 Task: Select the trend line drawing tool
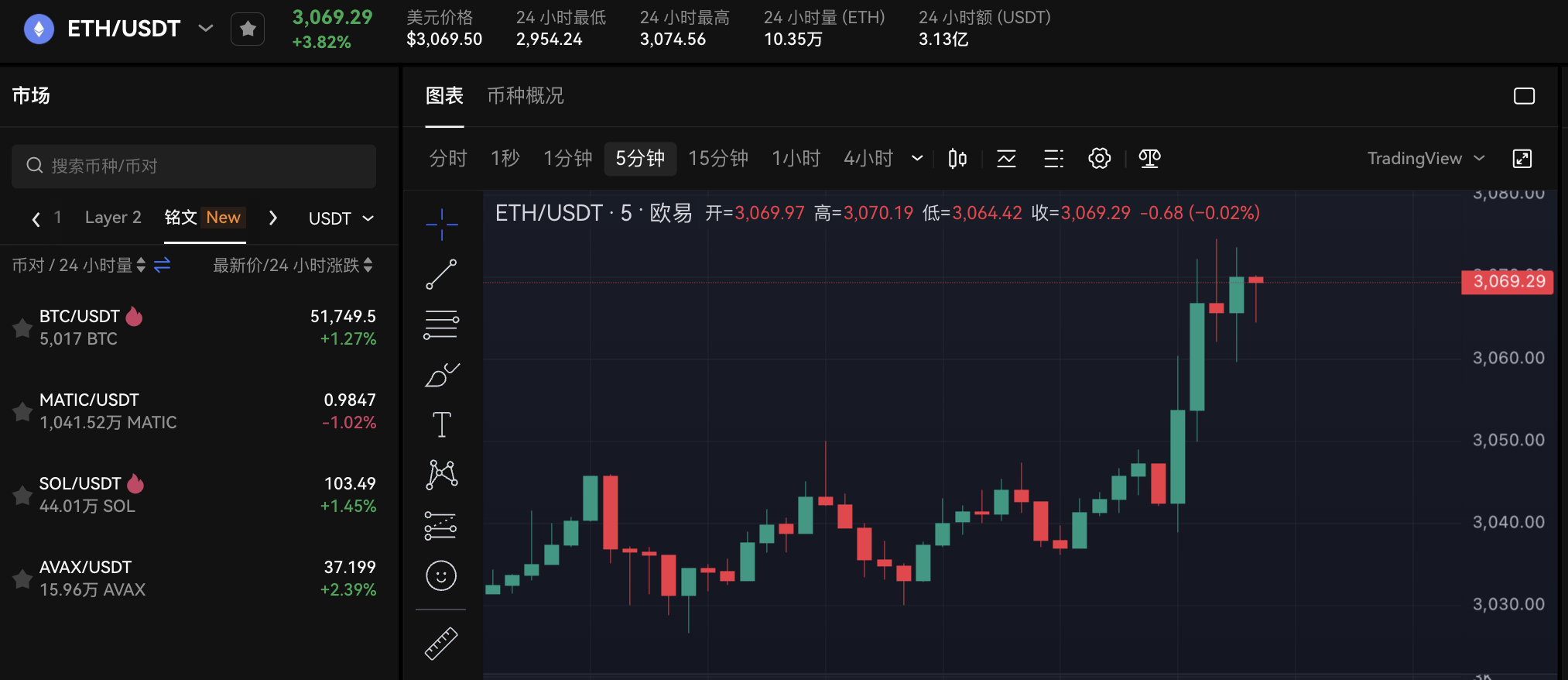click(441, 274)
